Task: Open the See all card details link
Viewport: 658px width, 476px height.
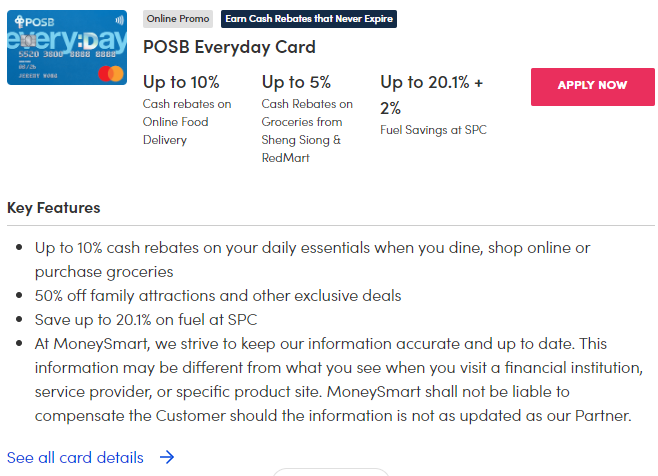Action: tap(76, 457)
